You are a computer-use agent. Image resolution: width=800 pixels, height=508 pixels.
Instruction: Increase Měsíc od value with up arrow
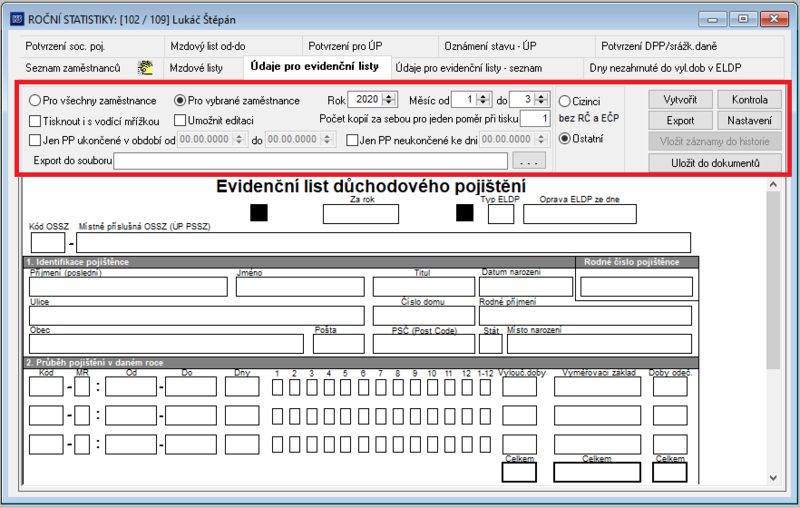coord(484,96)
